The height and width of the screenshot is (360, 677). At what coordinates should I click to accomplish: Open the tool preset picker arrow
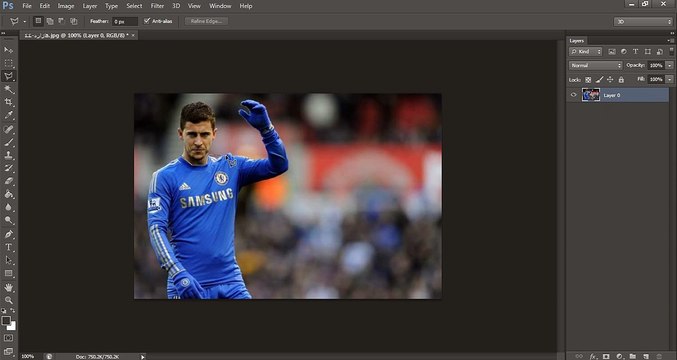point(25,21)
